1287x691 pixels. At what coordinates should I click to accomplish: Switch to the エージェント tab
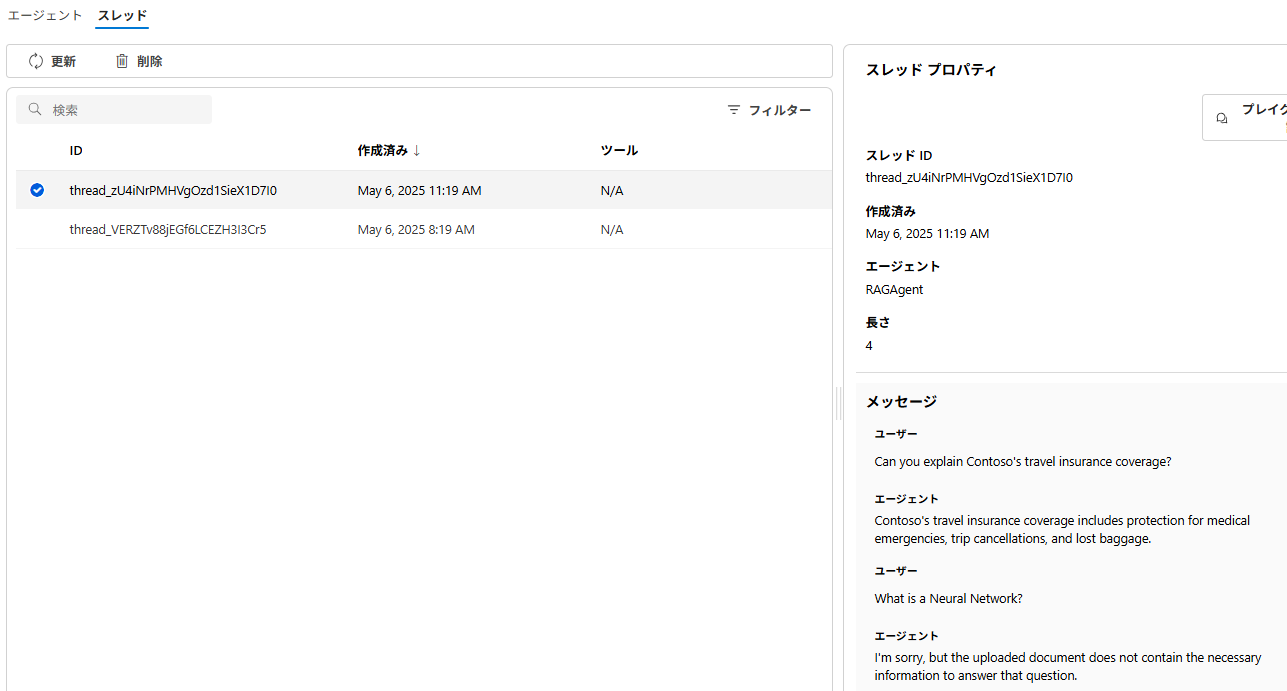(44, 15)
